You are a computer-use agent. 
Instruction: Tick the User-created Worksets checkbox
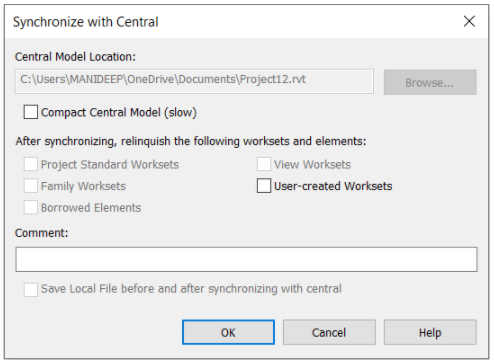[x=264, y=186]
